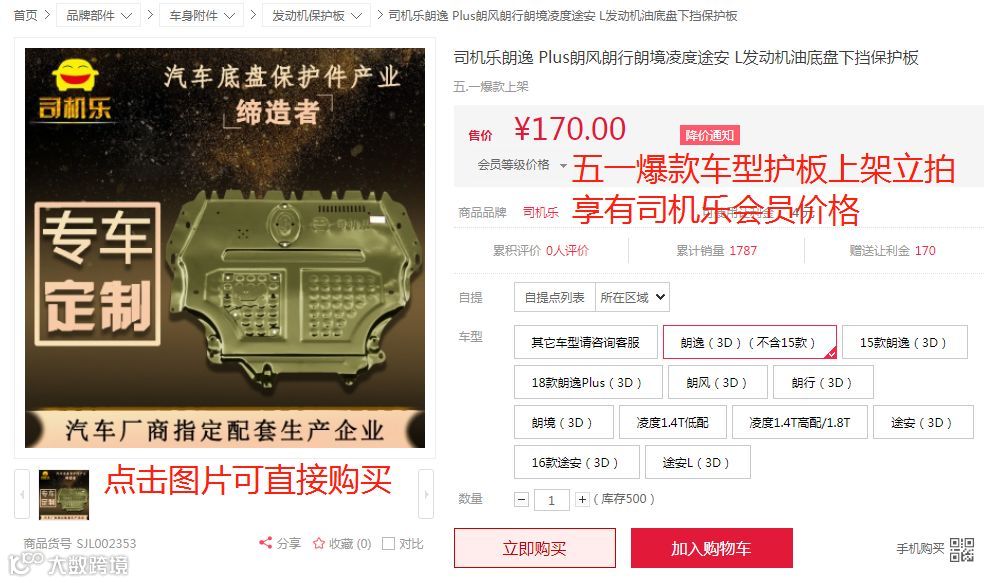Select the 朗风（3D） car model option
Screen dimensions: 988x583
pyautogui.click(x=717, y=383)
